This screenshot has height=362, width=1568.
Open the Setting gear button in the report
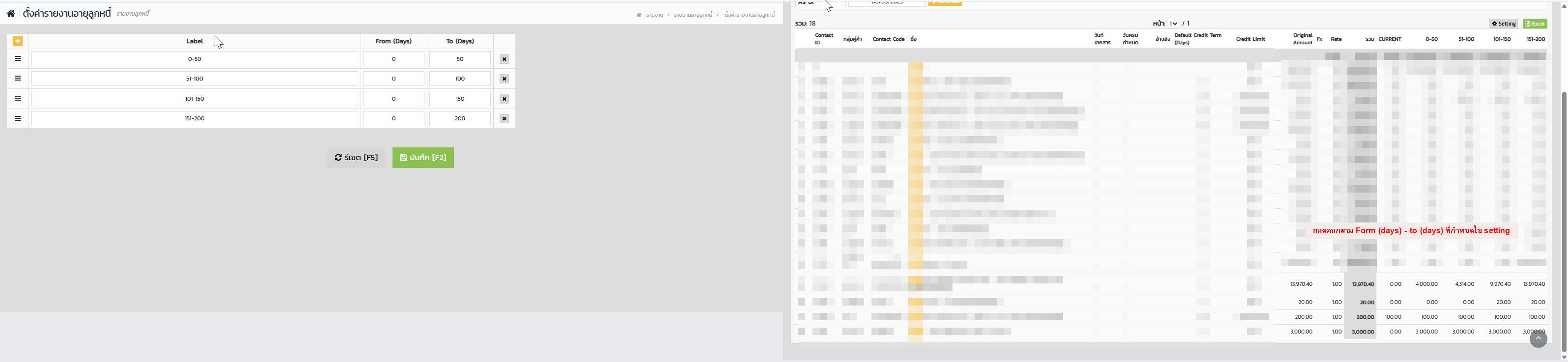coord(1504,24)
